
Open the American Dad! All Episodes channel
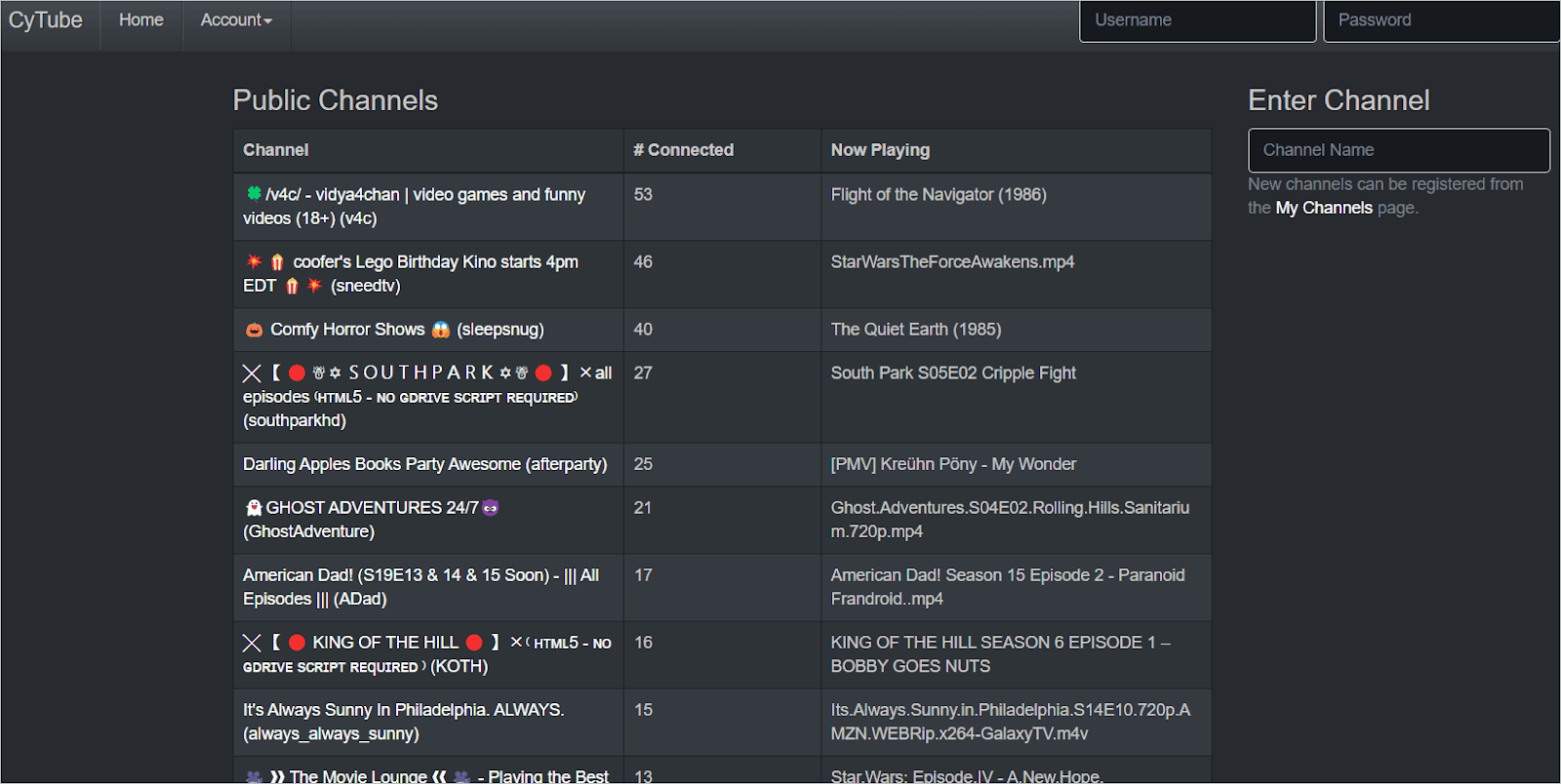[x=421, y=587]
